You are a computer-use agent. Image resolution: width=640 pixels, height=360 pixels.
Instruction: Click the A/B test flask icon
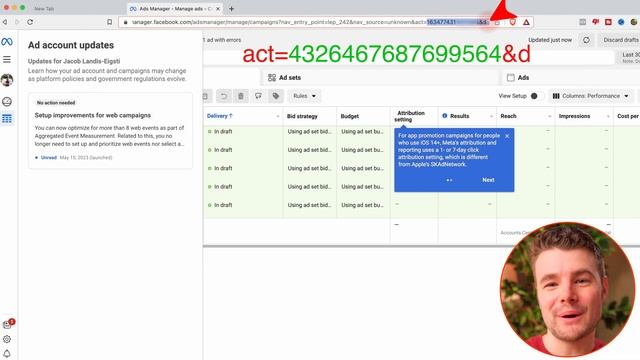(x=258, y=96)
